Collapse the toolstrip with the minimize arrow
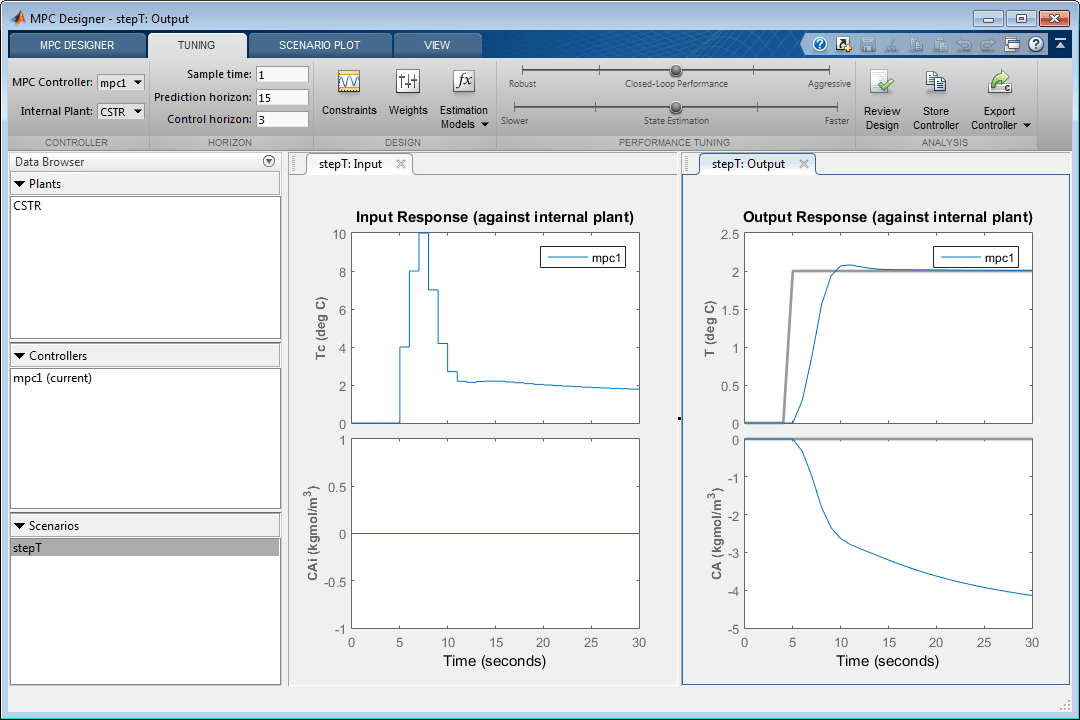Image resolution: width=1080 pixels, height=720 pixels. point(1060,44)
